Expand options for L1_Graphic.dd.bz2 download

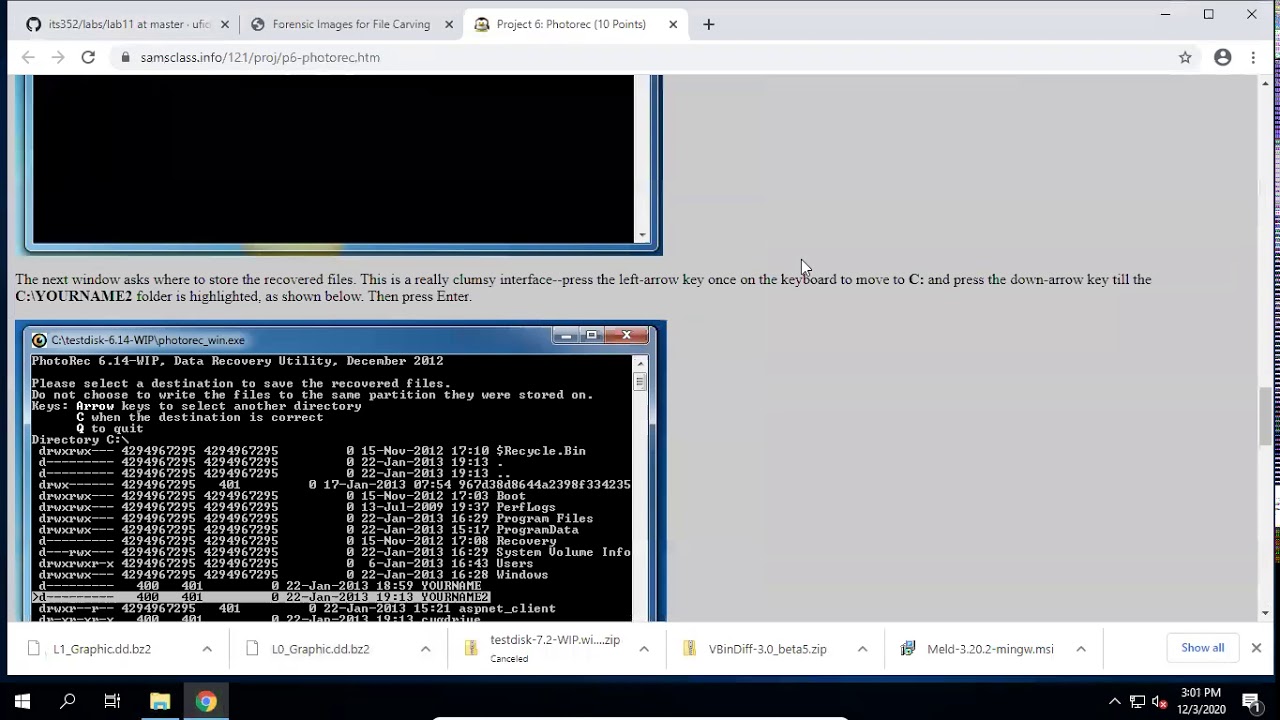tap(207, 649)
